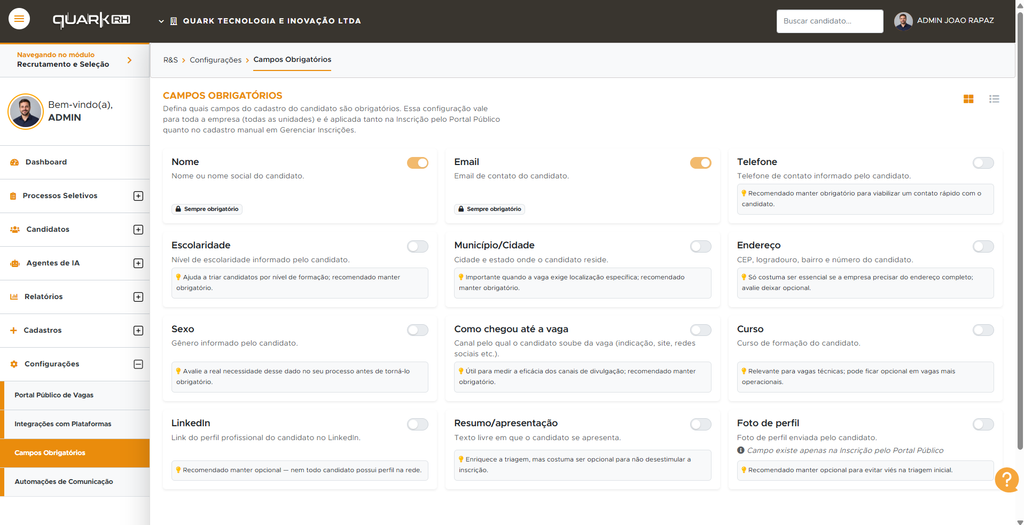Click the admin avatar in the top bar

(903, 21)
